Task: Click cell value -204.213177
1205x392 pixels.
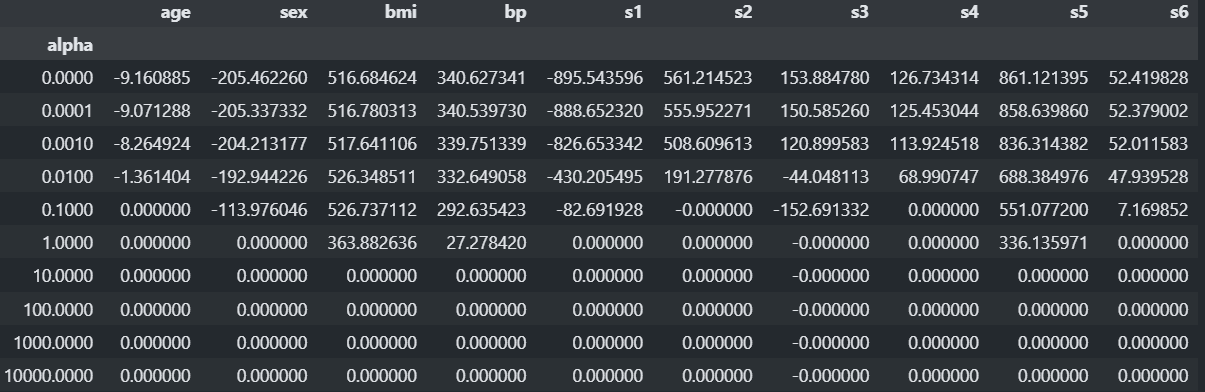Action: 259,143
